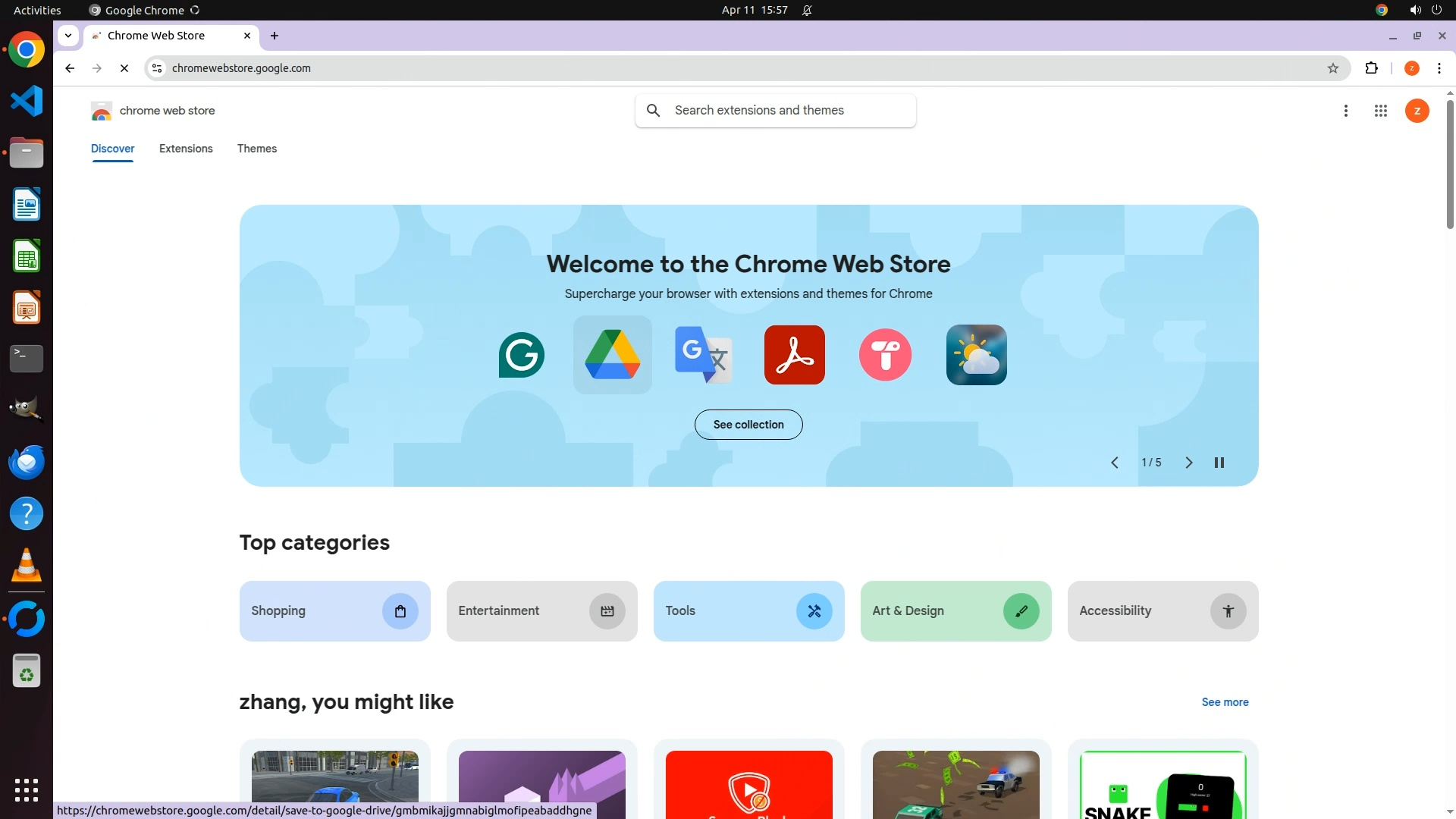Open the Extensions puzzle icon in toolbar

click(x=1371, y=68)
